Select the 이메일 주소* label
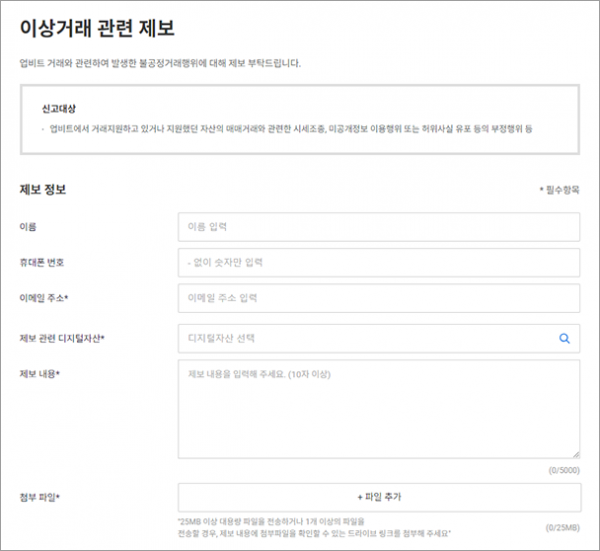600x551 pixels. coord(44,298)
